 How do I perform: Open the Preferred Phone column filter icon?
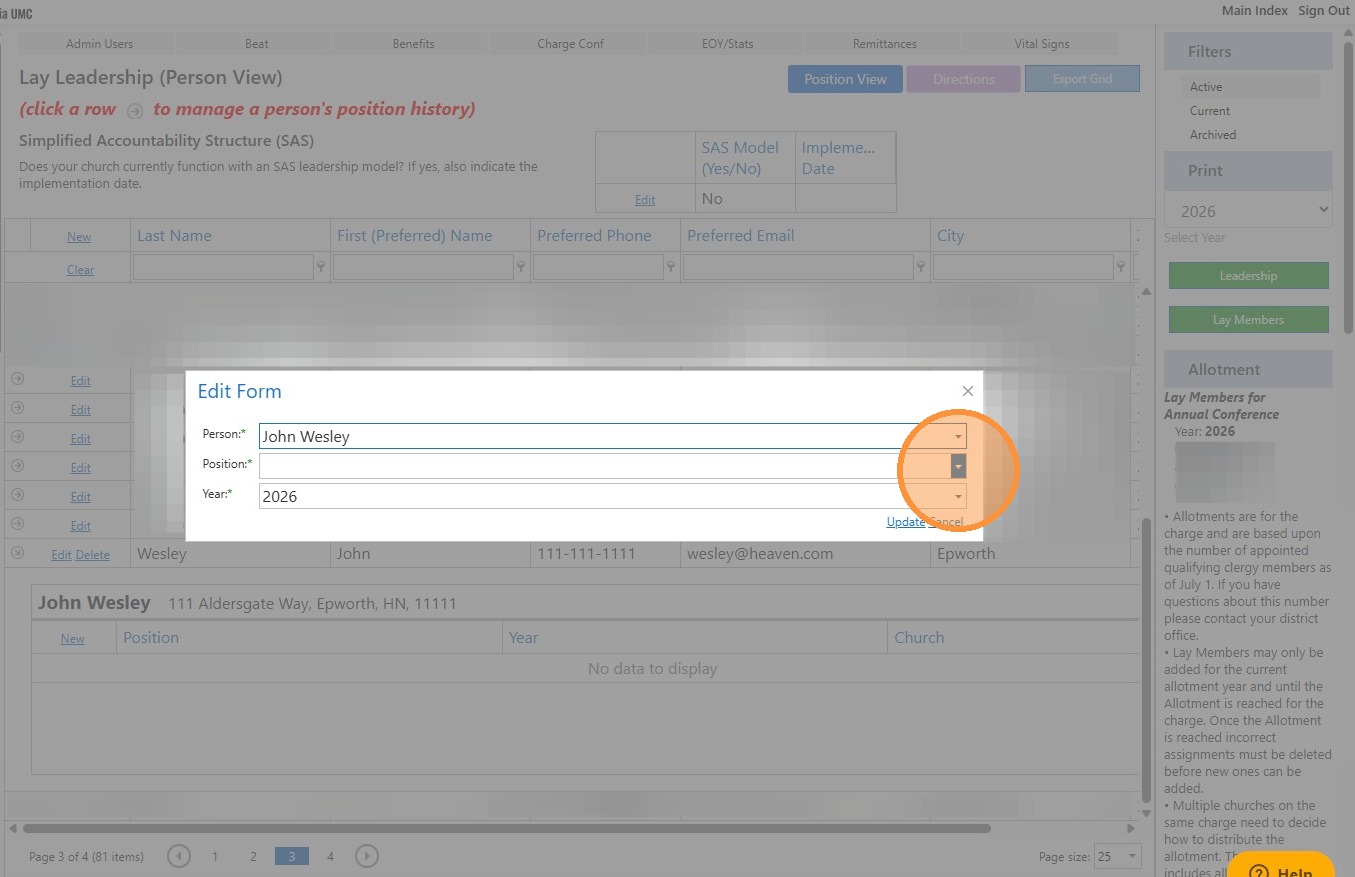(671, 268)
